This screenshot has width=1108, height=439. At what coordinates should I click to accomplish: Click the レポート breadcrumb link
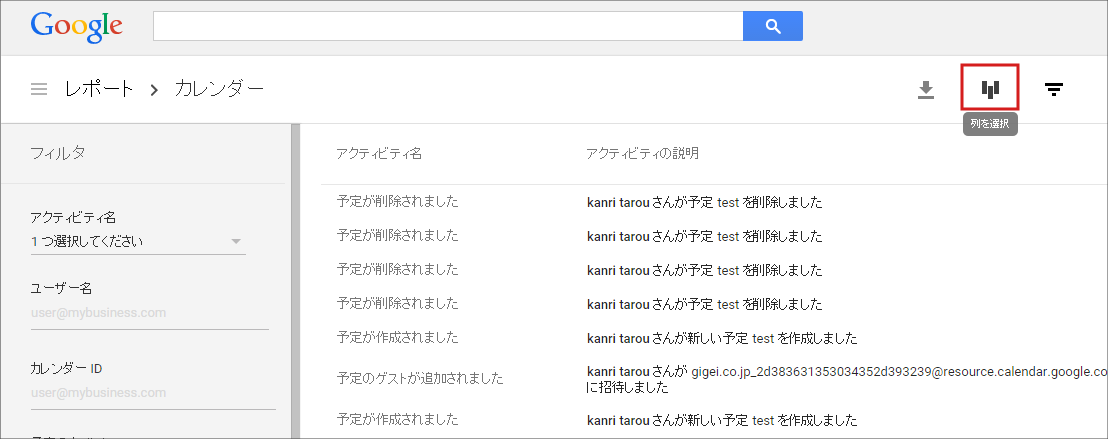[99, 89]
